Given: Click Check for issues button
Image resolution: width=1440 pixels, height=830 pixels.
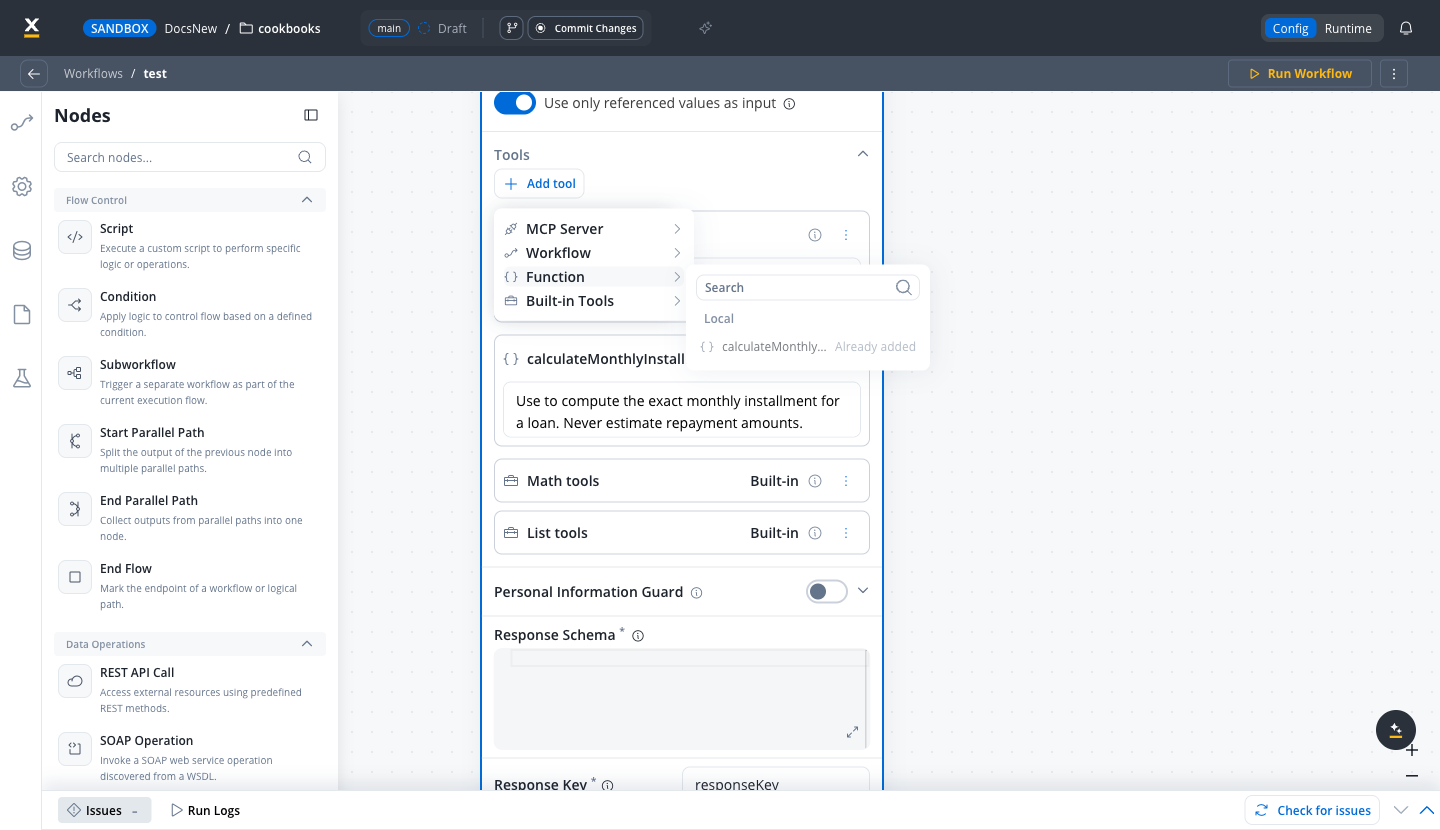Looking at the screenshot, I should (x=1312, y=810).
